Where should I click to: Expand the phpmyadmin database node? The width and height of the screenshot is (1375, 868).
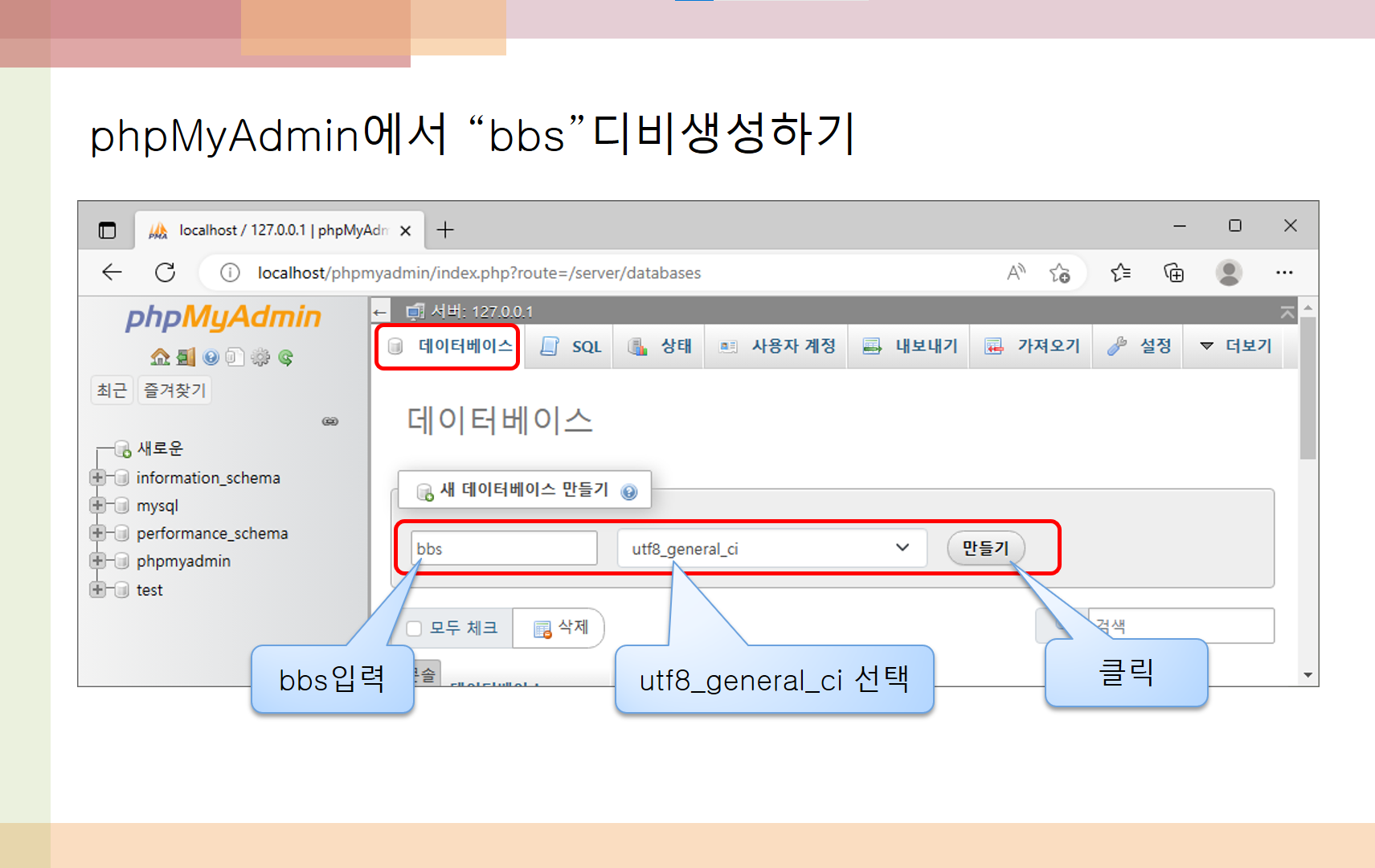tap(98, 560)
